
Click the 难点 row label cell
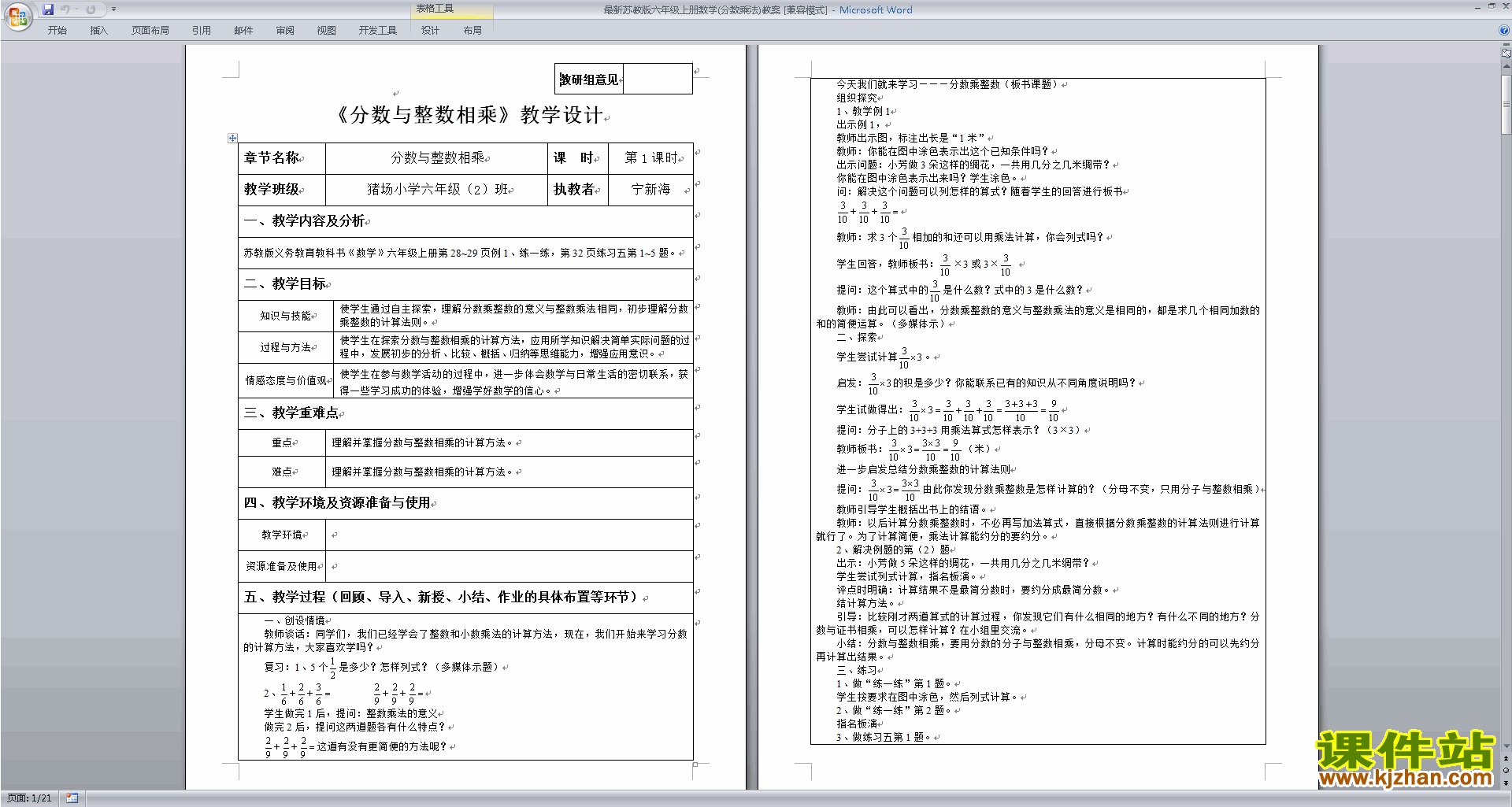click(282, 472)
